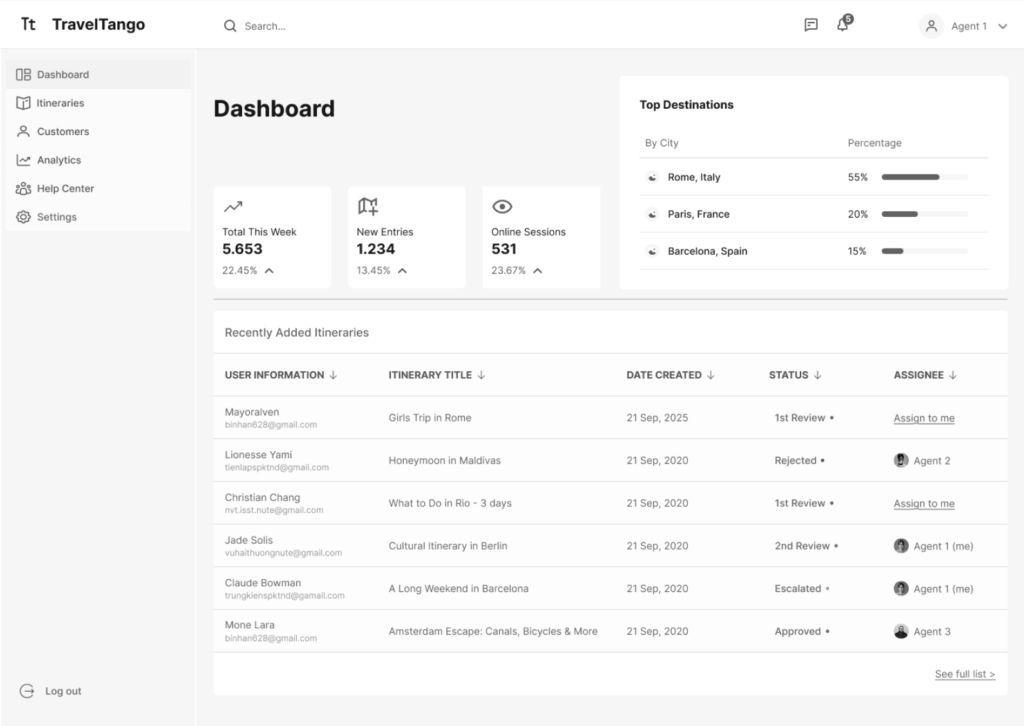The image size is (1024, 726).
Task: Open the notifications bell icon
Action: point(843,25)
